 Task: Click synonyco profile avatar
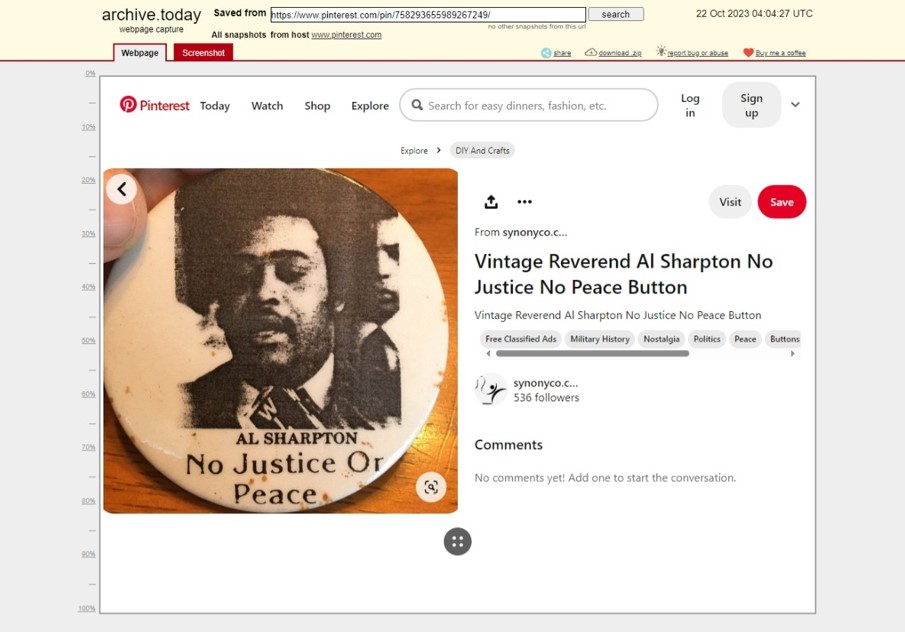(490, 390)
